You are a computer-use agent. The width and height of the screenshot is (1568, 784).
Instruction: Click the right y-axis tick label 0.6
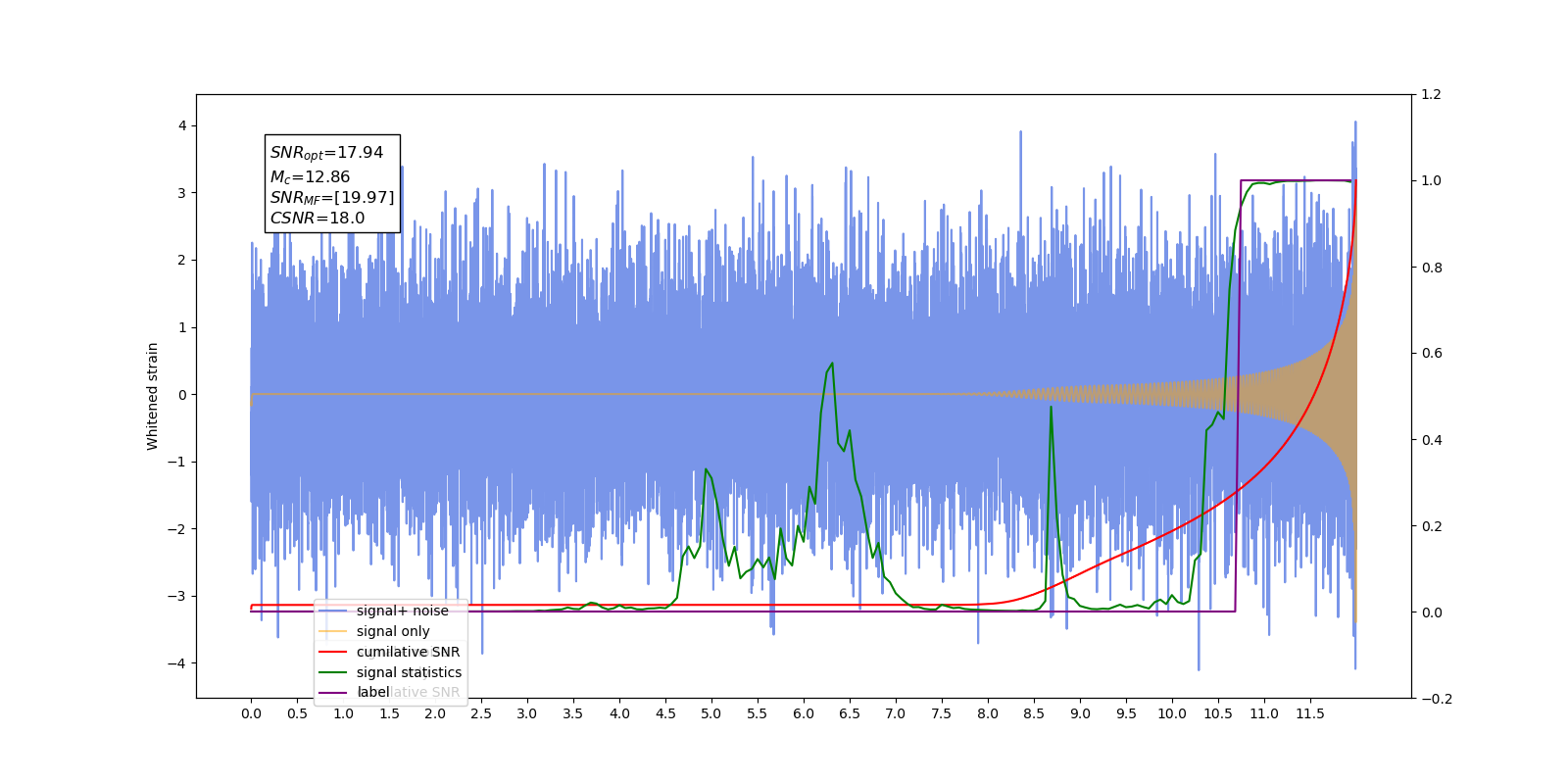pos(1431,354)
